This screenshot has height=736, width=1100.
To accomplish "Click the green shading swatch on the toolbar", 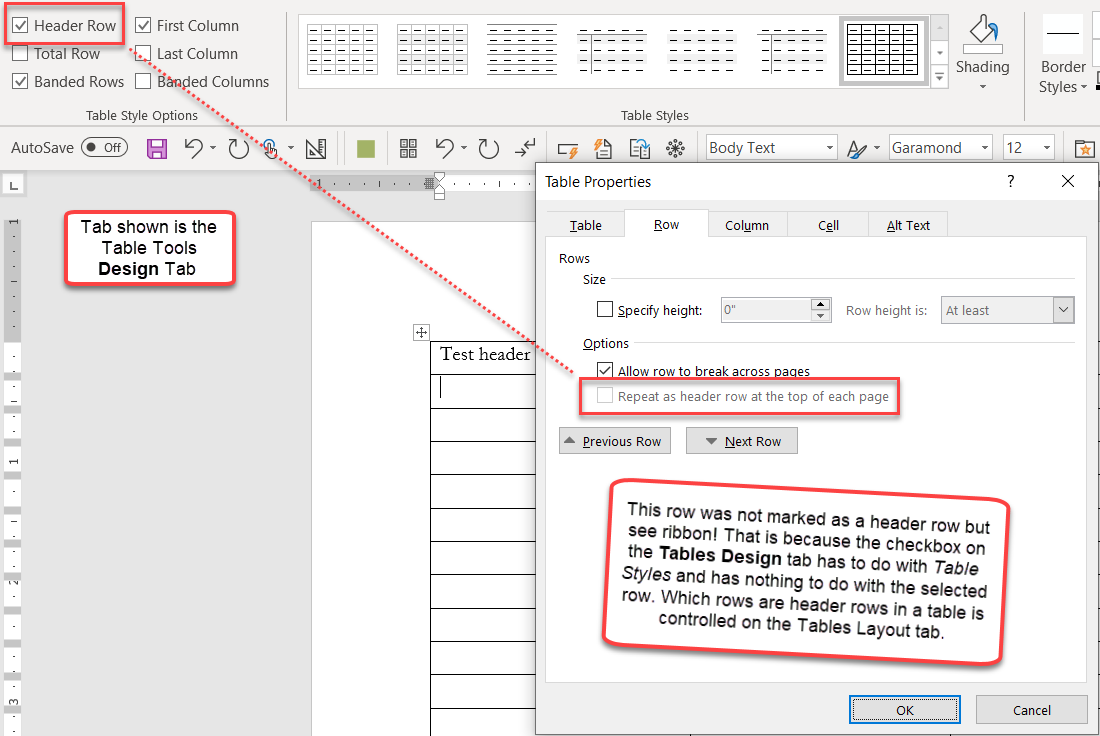I will coord(365,147).
